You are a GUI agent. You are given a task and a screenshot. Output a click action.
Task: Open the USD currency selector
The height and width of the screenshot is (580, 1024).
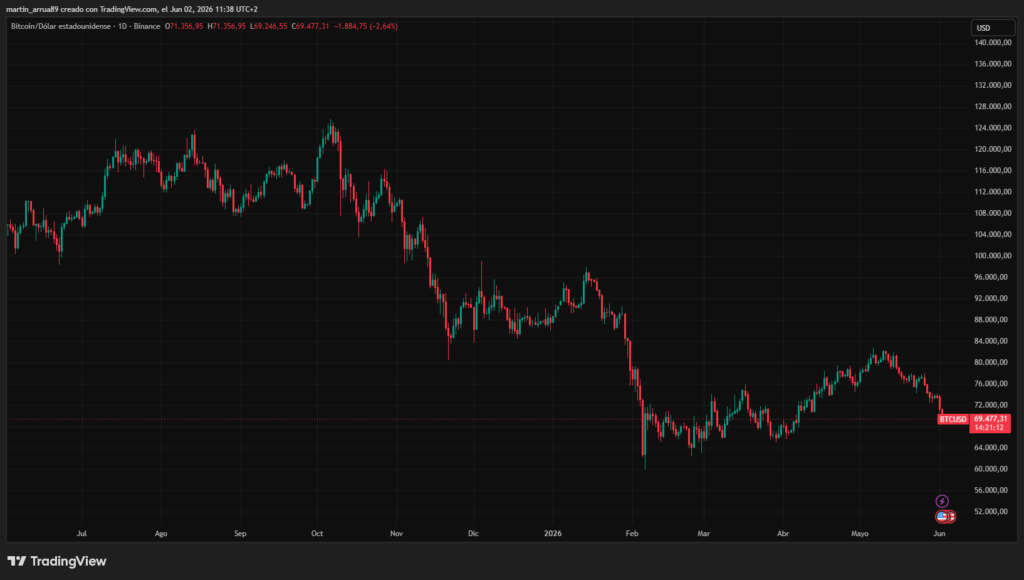[992, 27]
